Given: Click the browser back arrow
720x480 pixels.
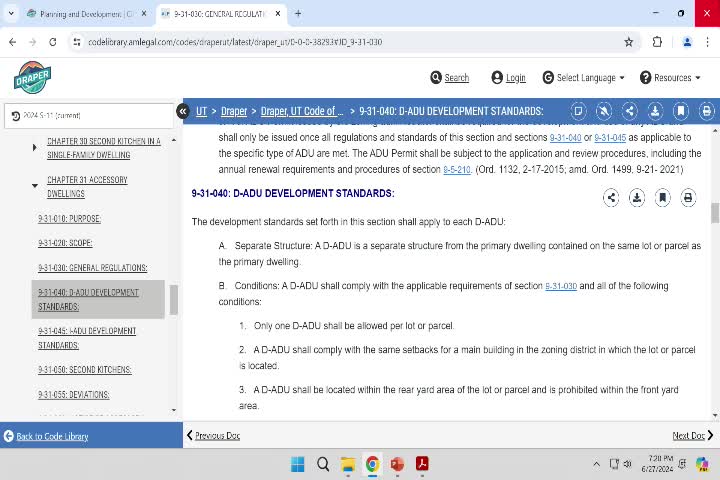Looking at the screenshot, I should [12, 42].
